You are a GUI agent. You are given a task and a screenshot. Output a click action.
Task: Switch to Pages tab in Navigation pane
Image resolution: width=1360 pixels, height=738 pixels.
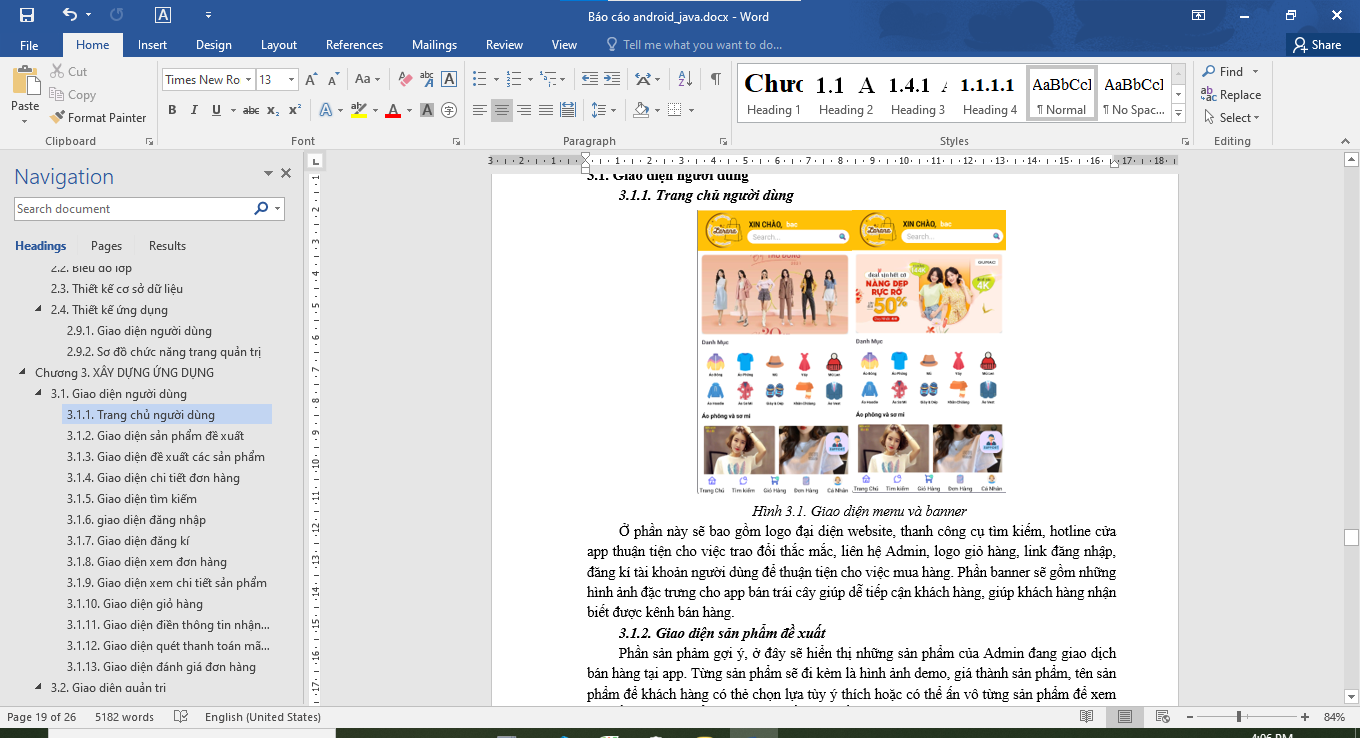point(106,246)
